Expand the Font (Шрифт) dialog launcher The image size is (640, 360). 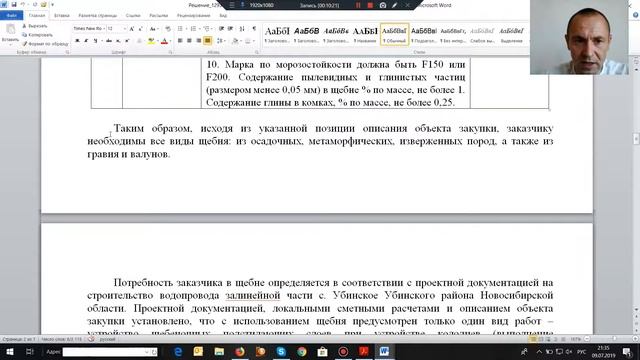point(170,52)
